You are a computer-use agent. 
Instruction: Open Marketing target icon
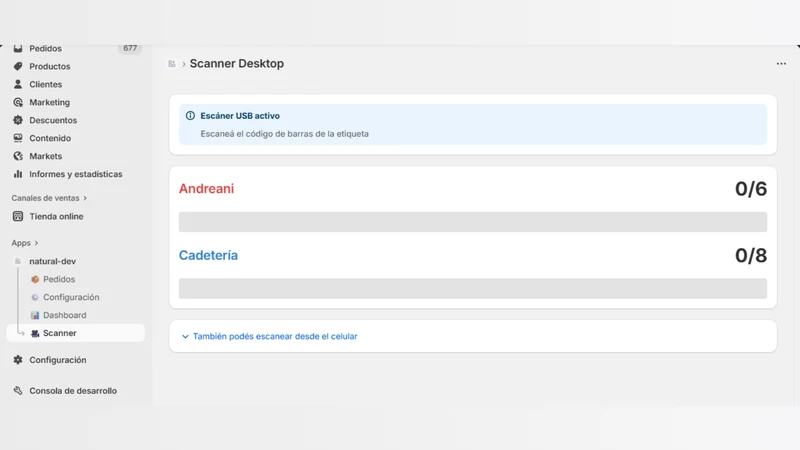(18, 102)
